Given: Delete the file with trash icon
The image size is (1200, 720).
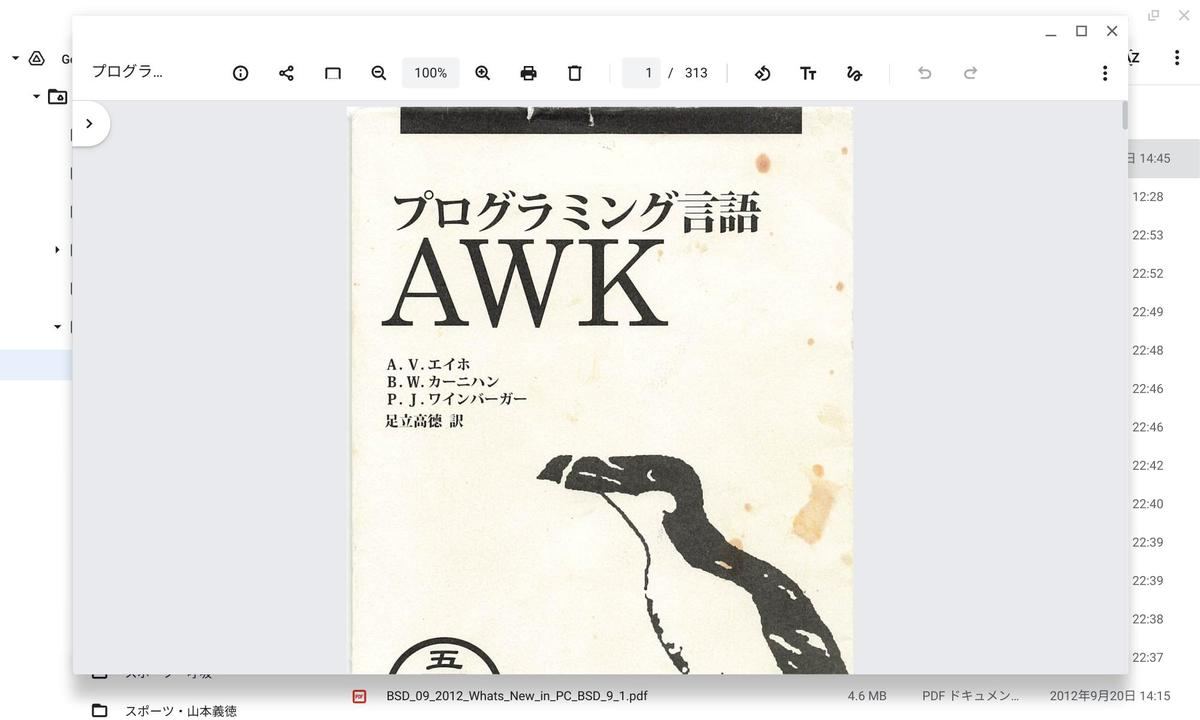Looking at the screenshot, I should click(x=575, y=73).
